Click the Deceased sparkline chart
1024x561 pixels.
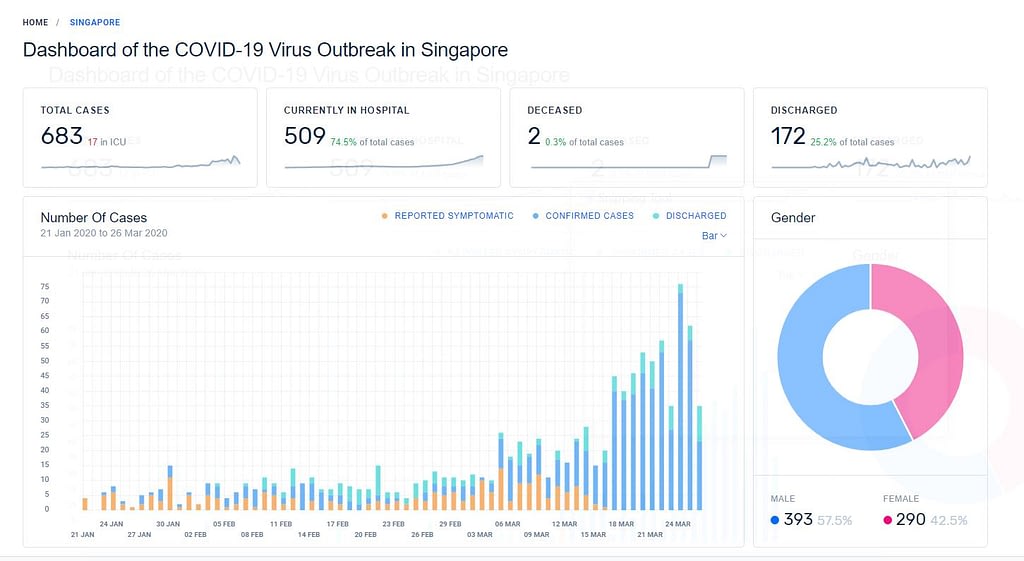point(628,162)
